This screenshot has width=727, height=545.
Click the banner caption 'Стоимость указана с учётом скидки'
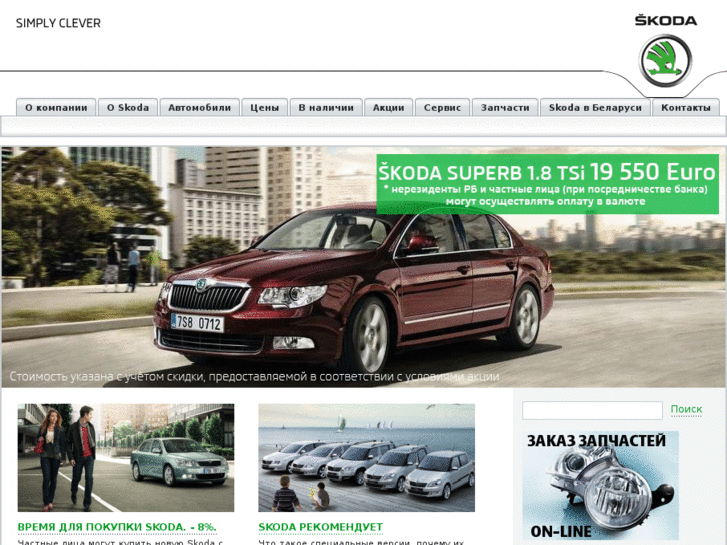pos(254,377)
